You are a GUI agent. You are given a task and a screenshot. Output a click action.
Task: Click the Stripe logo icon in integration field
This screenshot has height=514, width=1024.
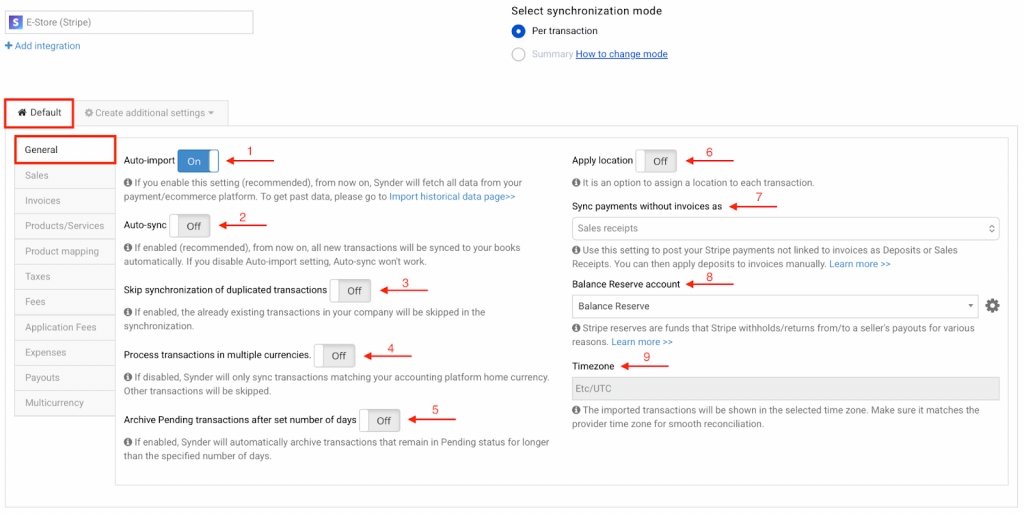pos(15,22)
